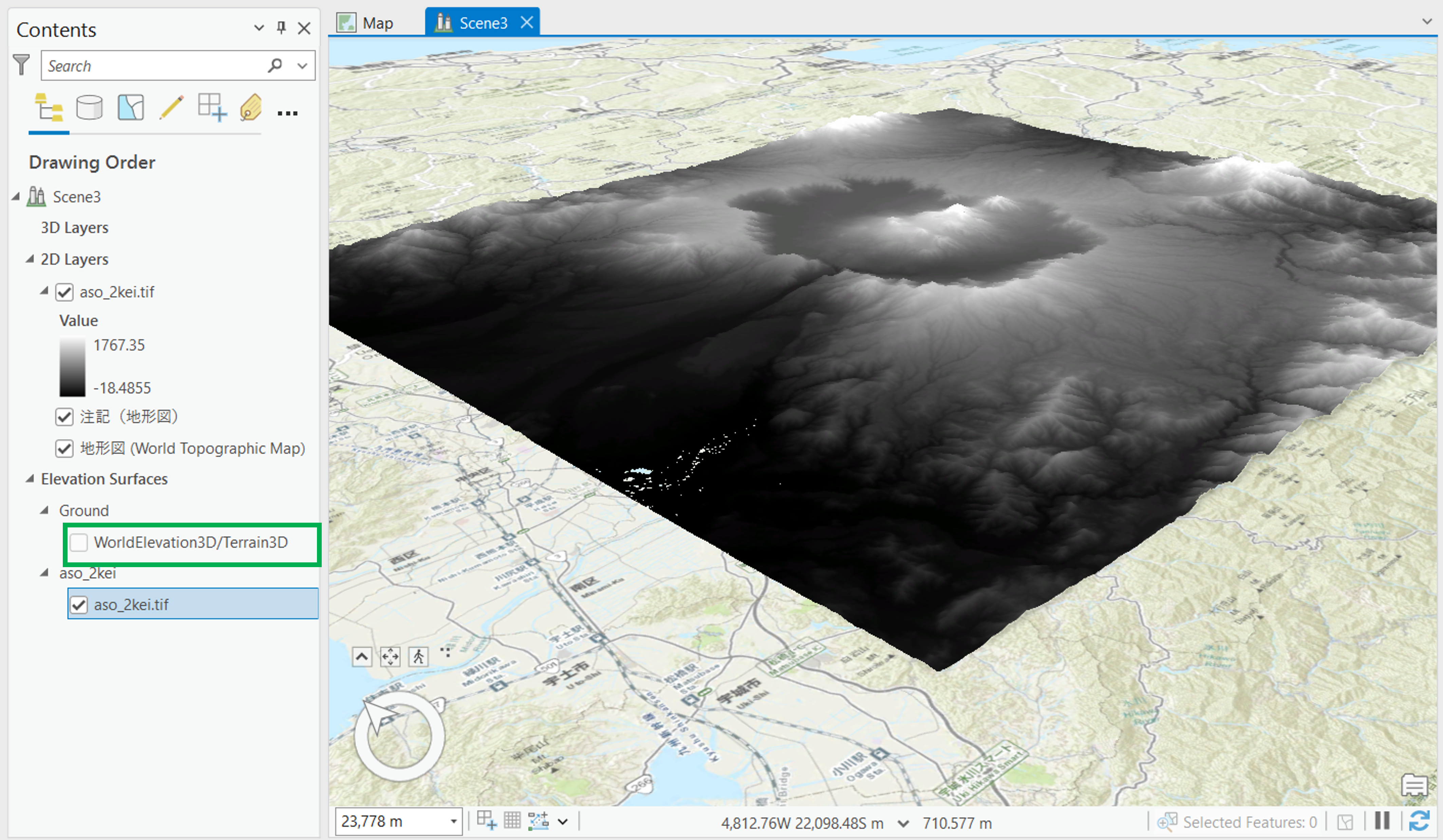Select the Elevation Surfaces label
This screenshot has height=840, width=1443.
[104, 479]
